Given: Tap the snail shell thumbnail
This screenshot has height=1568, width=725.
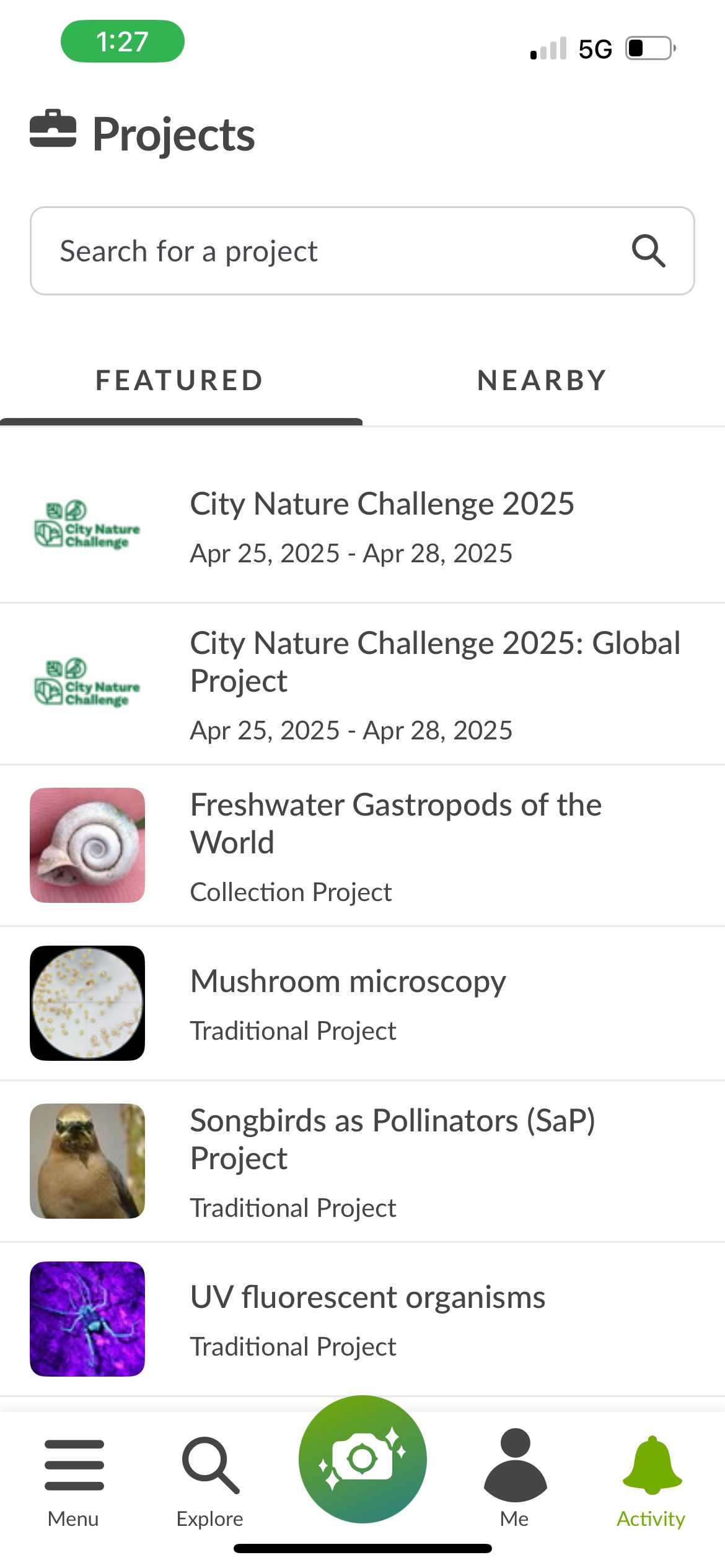Looking at the screenshot, I should tap(87, 845).
